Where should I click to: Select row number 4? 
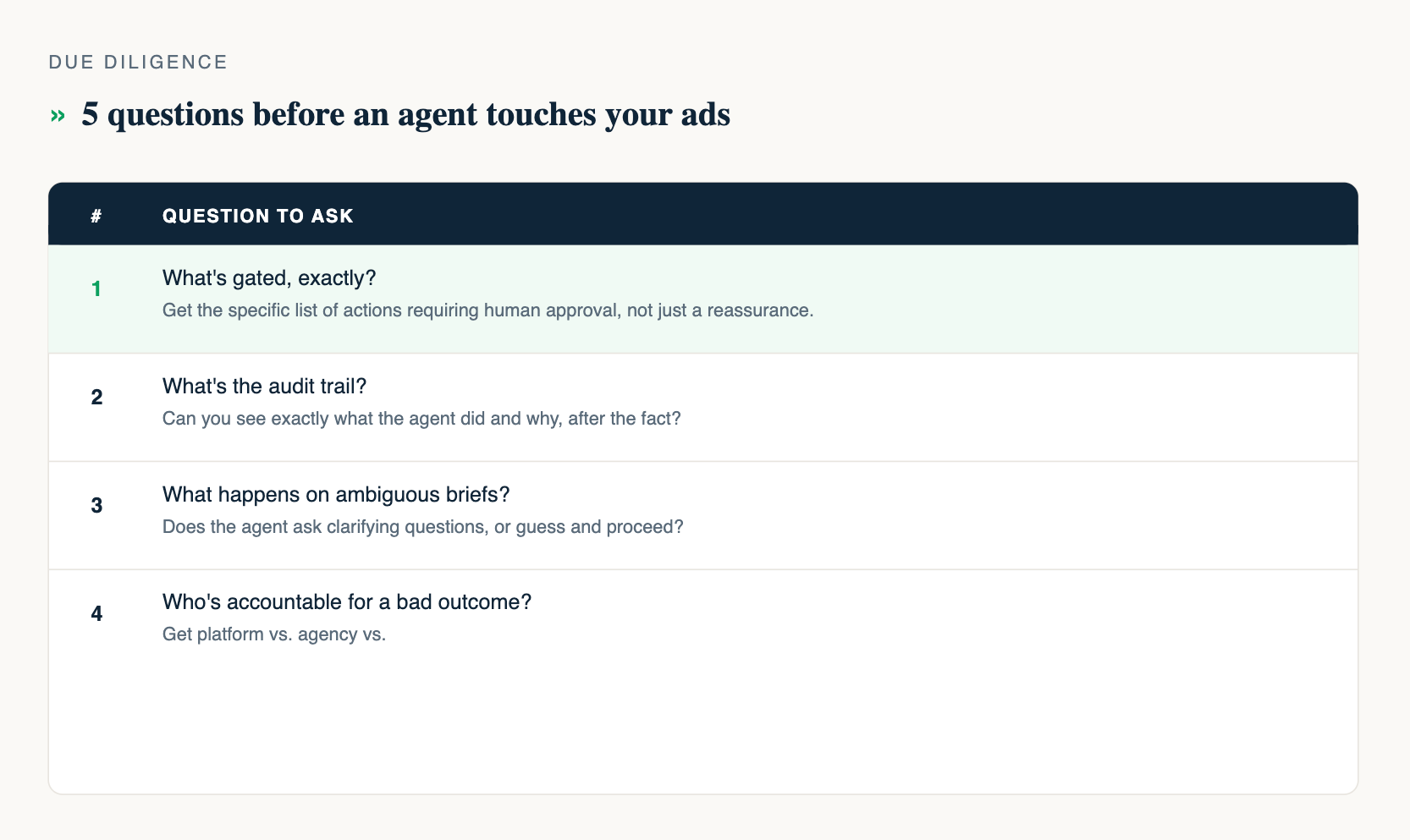coord(96,614)
